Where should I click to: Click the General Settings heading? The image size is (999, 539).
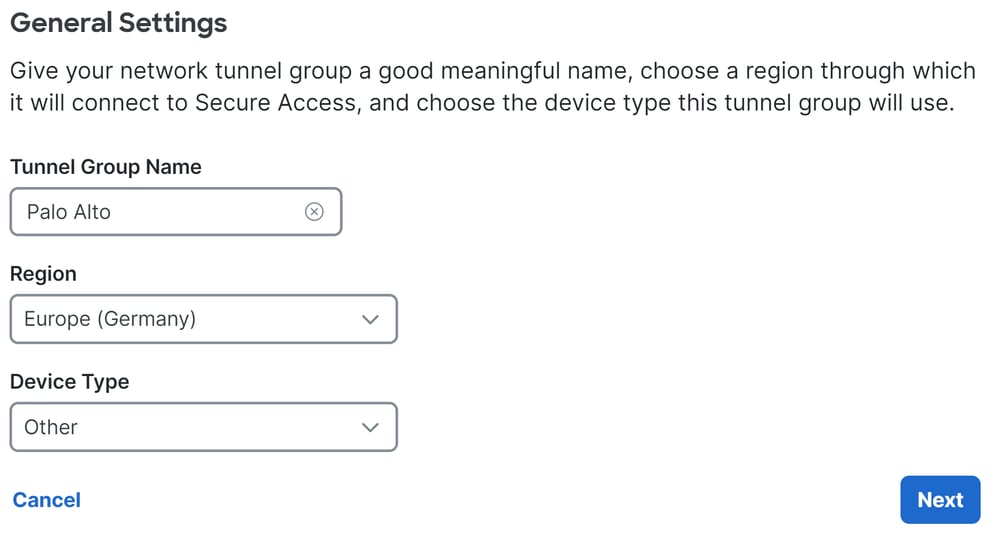point(119,23)
